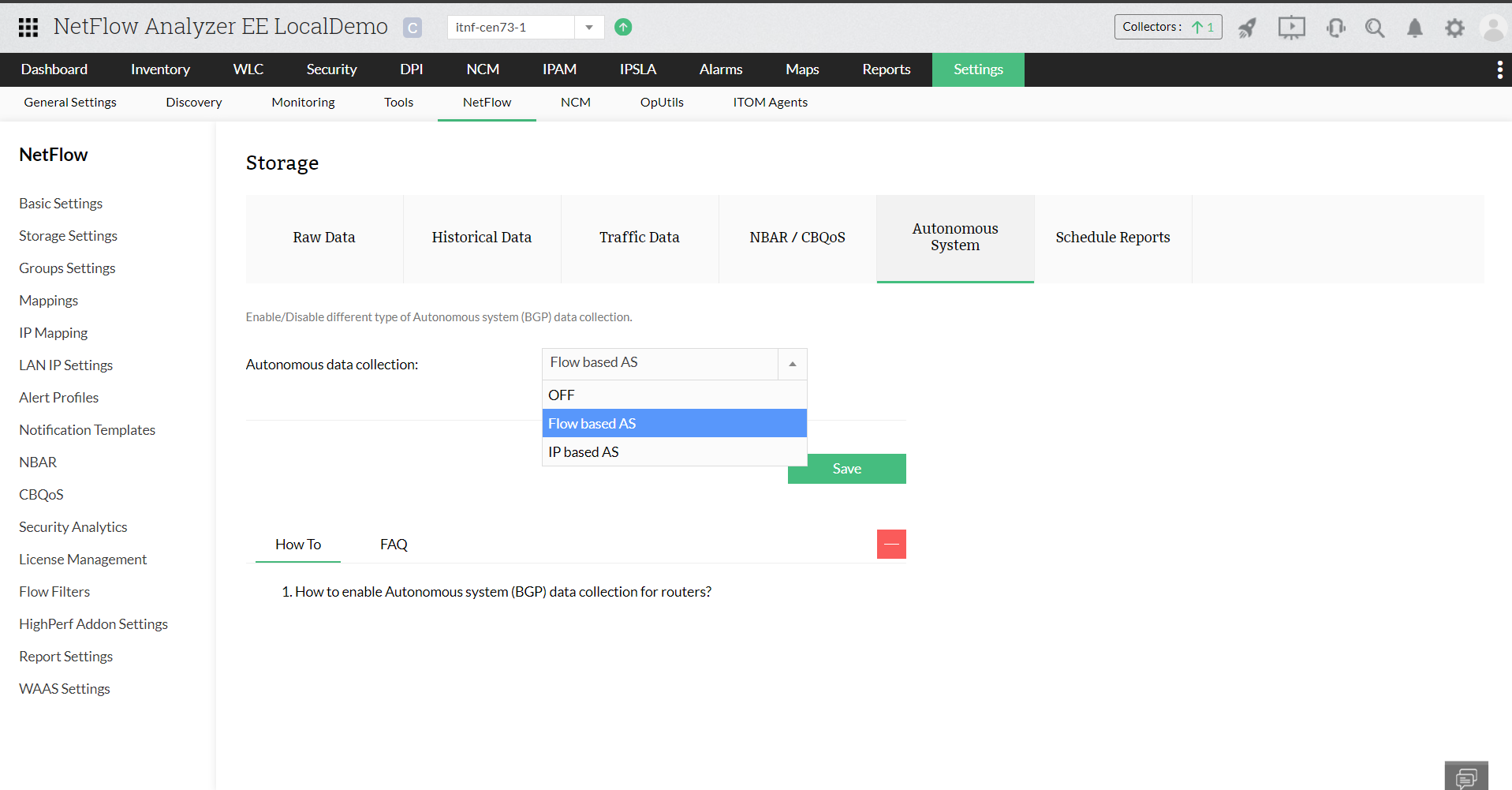The image size is (1512, 790).
Task: Collapse the How To panel red minus button
Action: tap(891, 544)
